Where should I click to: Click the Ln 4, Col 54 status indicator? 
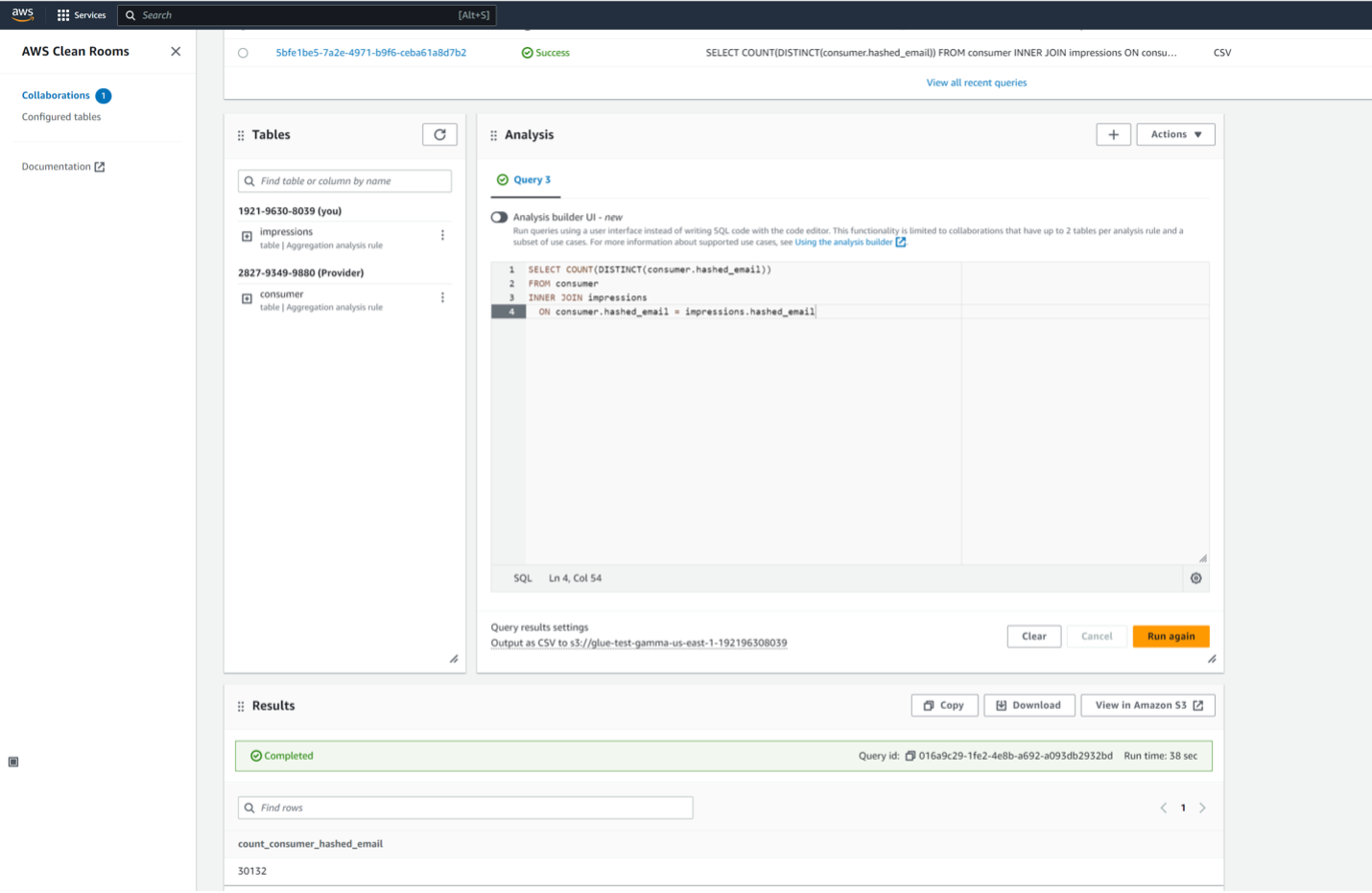(x=576, y=579)
